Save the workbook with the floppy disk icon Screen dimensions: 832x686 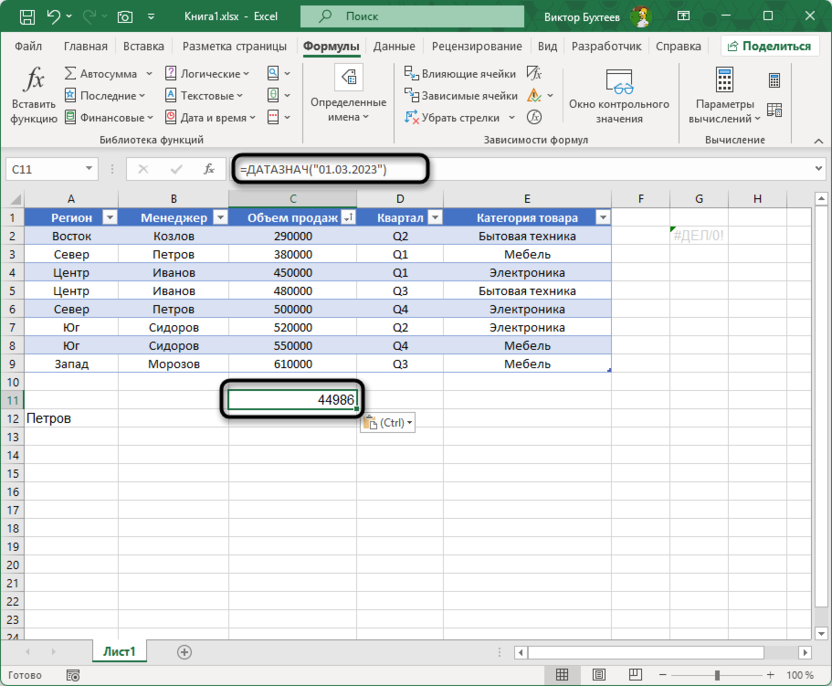point(27,17)
